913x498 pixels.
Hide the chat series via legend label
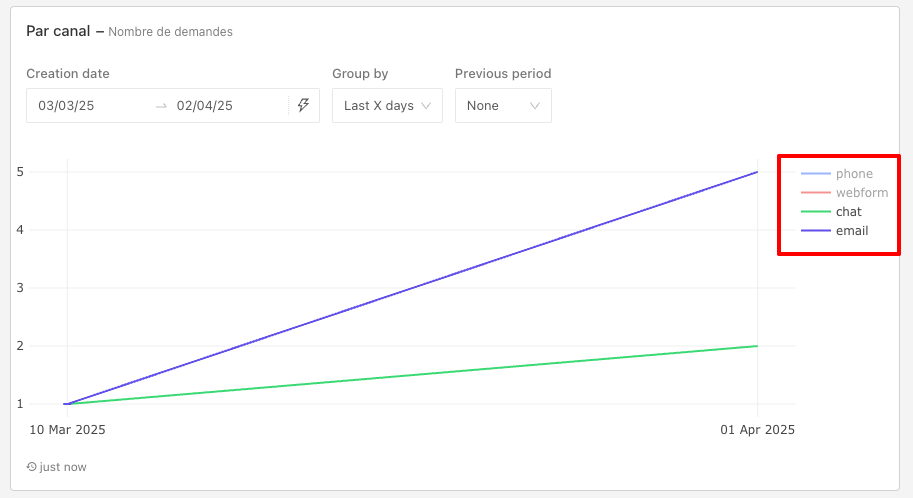tap(848, 212)
